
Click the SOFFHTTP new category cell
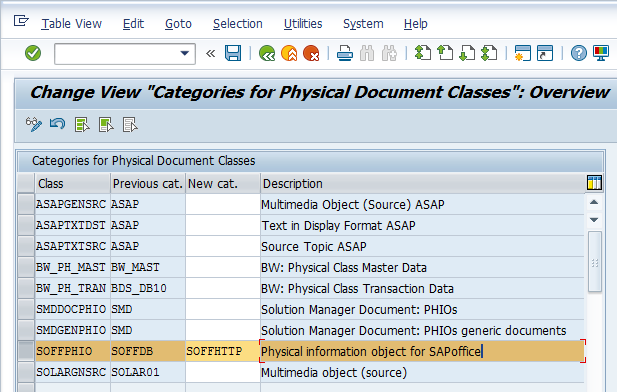(x=223, y=351)
